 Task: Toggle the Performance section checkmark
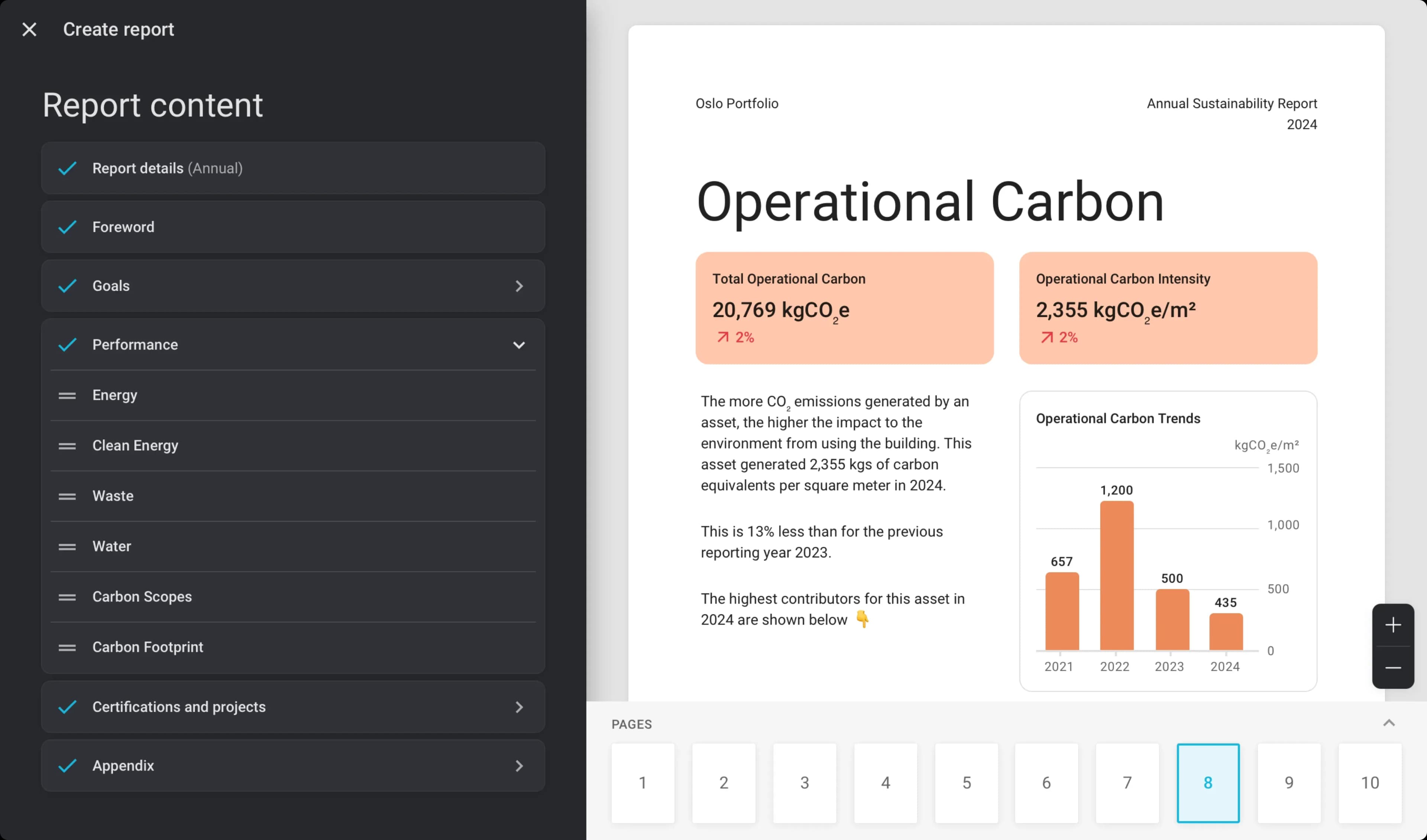67,345
